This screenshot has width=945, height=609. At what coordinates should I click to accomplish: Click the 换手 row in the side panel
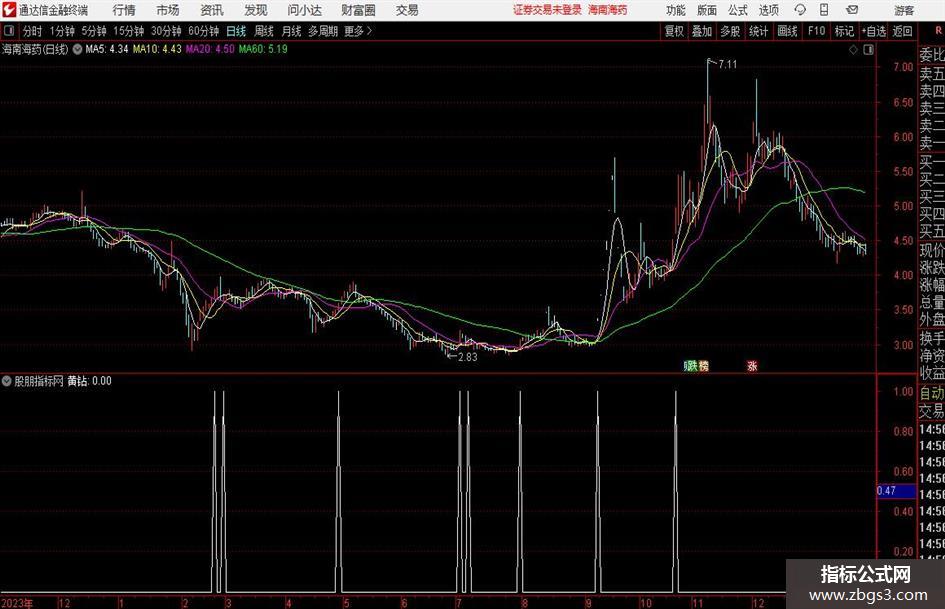click(932, 338)
